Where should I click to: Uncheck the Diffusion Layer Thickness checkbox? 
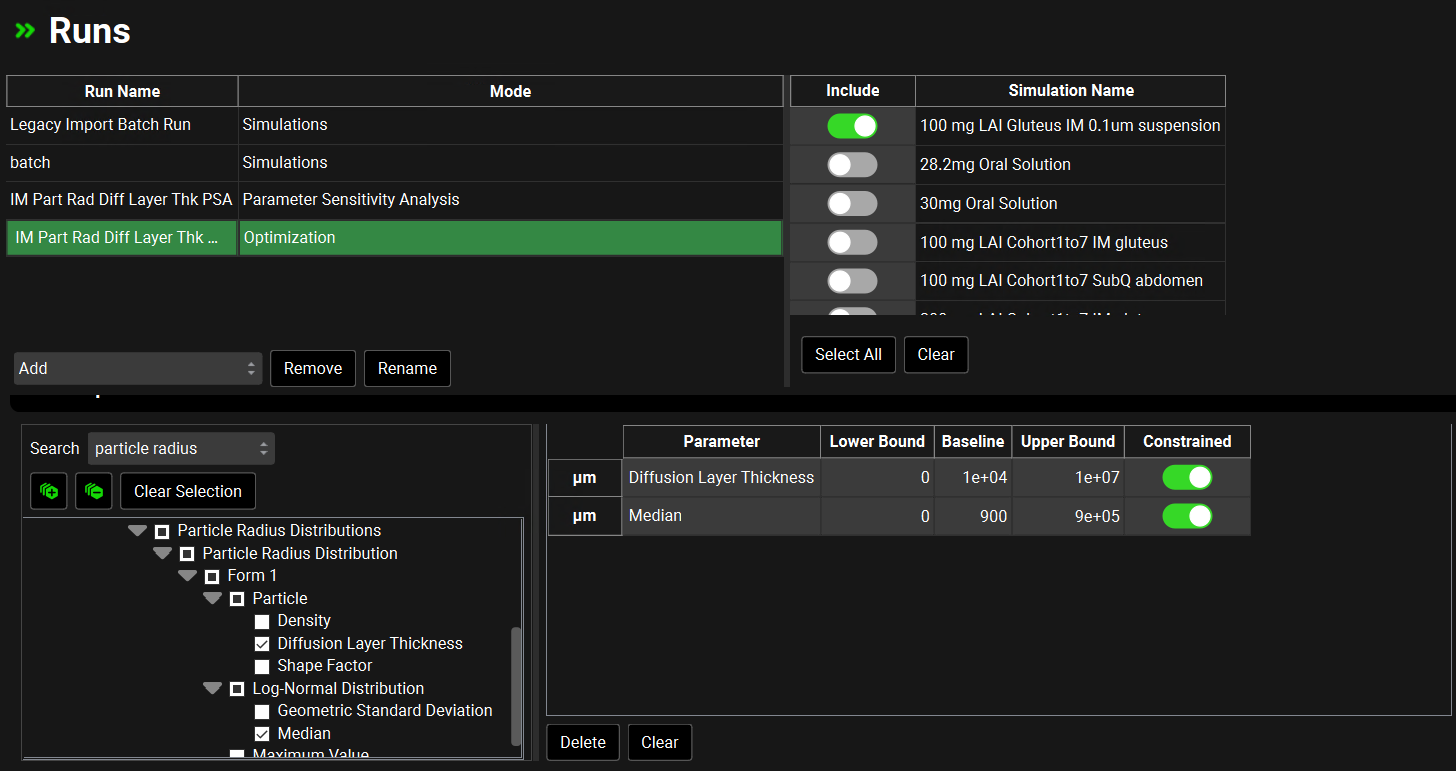pyautogui.click(x=262, y=644)
